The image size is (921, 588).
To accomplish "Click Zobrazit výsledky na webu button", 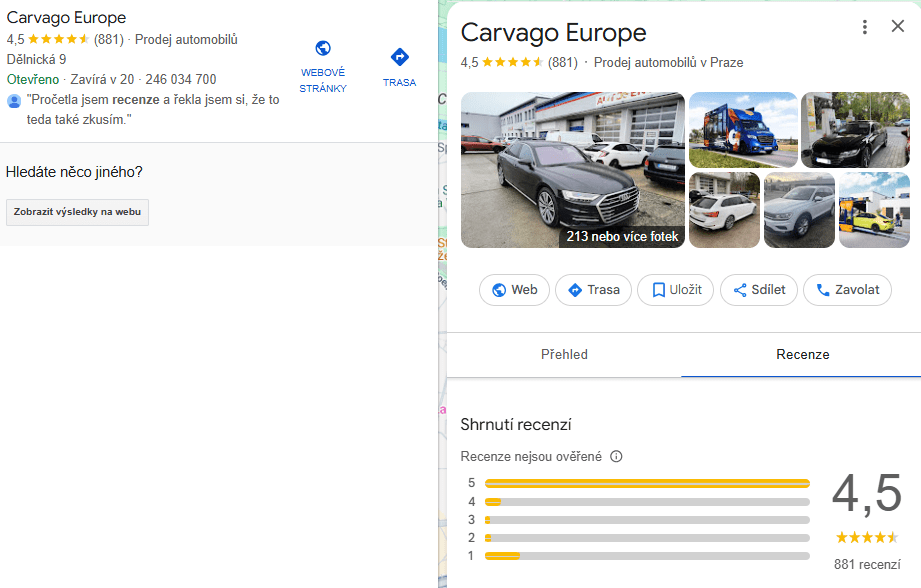I will point(77,212).
